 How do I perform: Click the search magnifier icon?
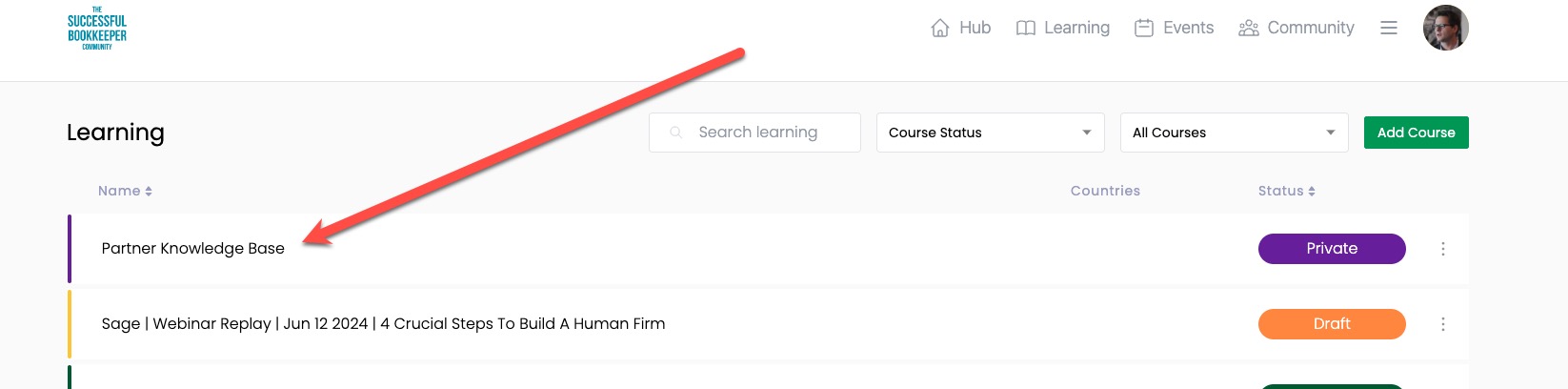point(676,133)
